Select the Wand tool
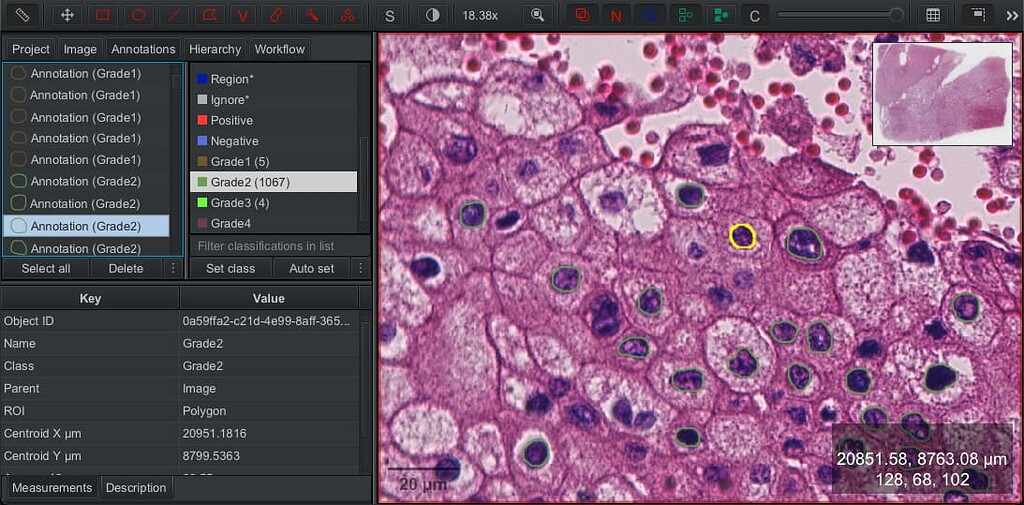Screen dimensions: 1024x505 pyautogui.click(x=312, y=15)
